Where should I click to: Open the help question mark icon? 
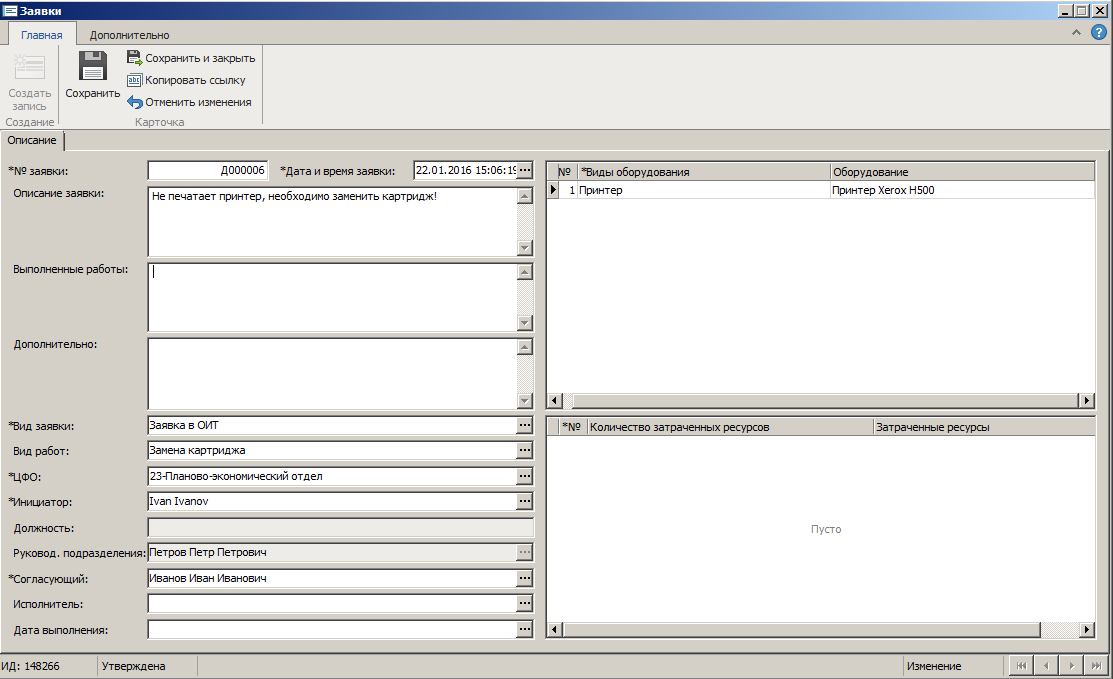coord(1098,33)
